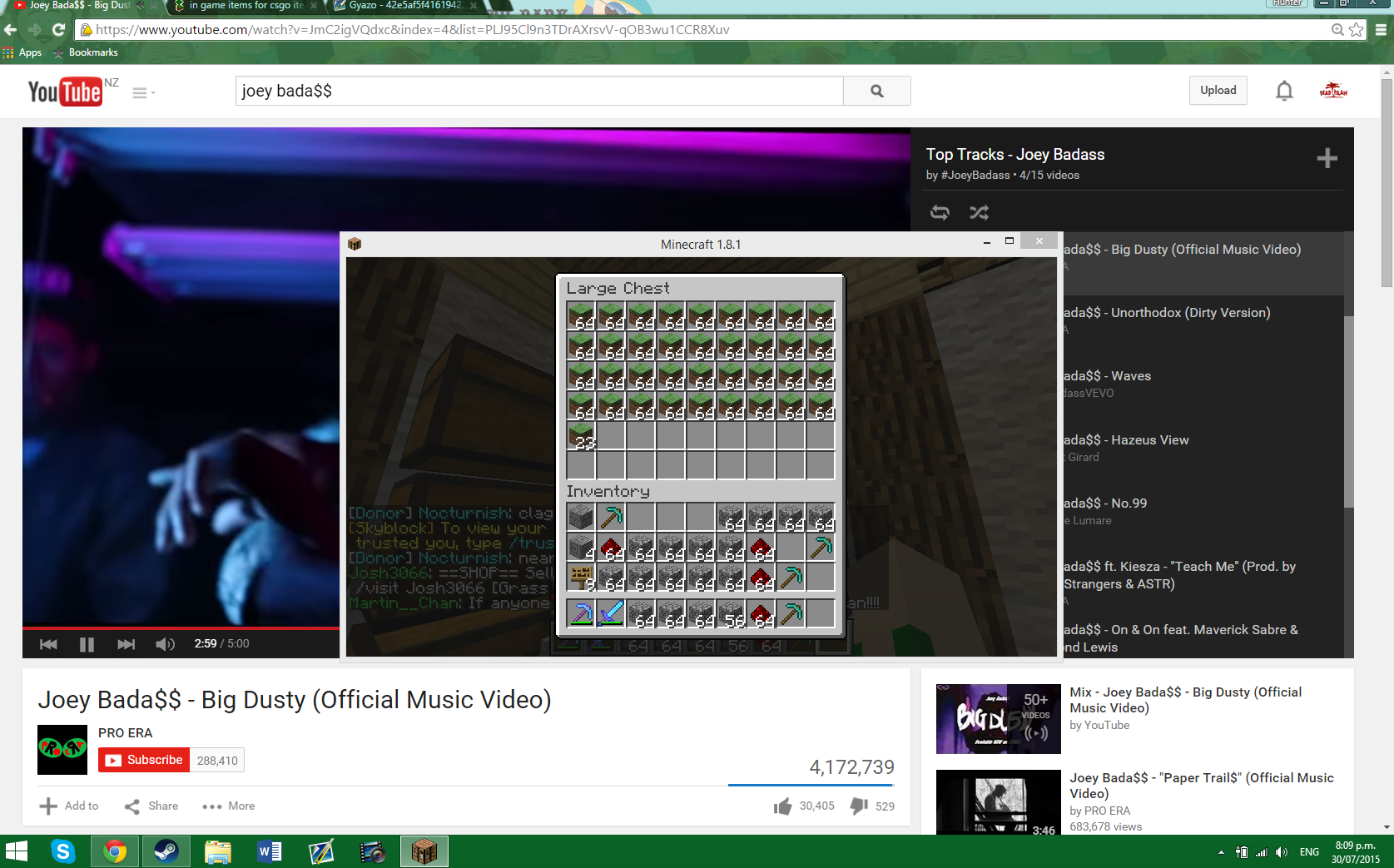Switch to the Joey Bada$$ - Big Dusty tab
This screenshot has height=868, width=1394.
pyautogui.click(x=80, y=6)
